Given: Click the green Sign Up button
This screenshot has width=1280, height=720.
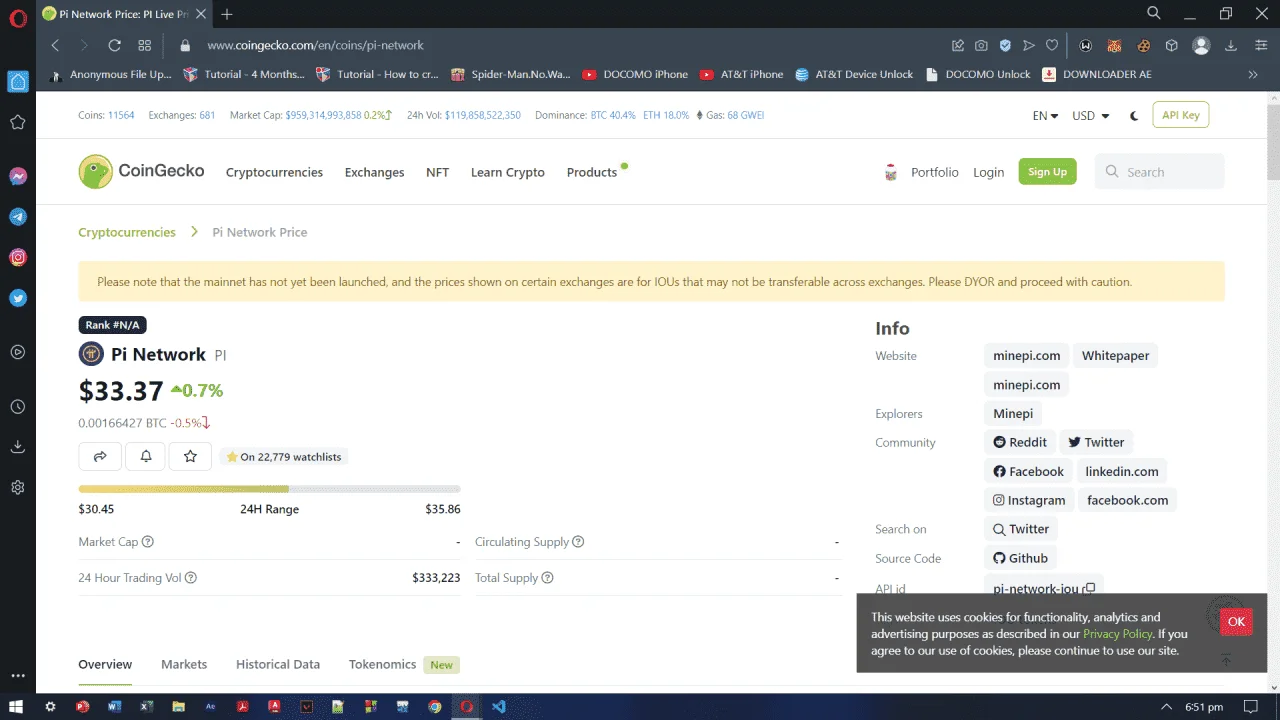Looking at the screenshot, I should (1047, 172).
